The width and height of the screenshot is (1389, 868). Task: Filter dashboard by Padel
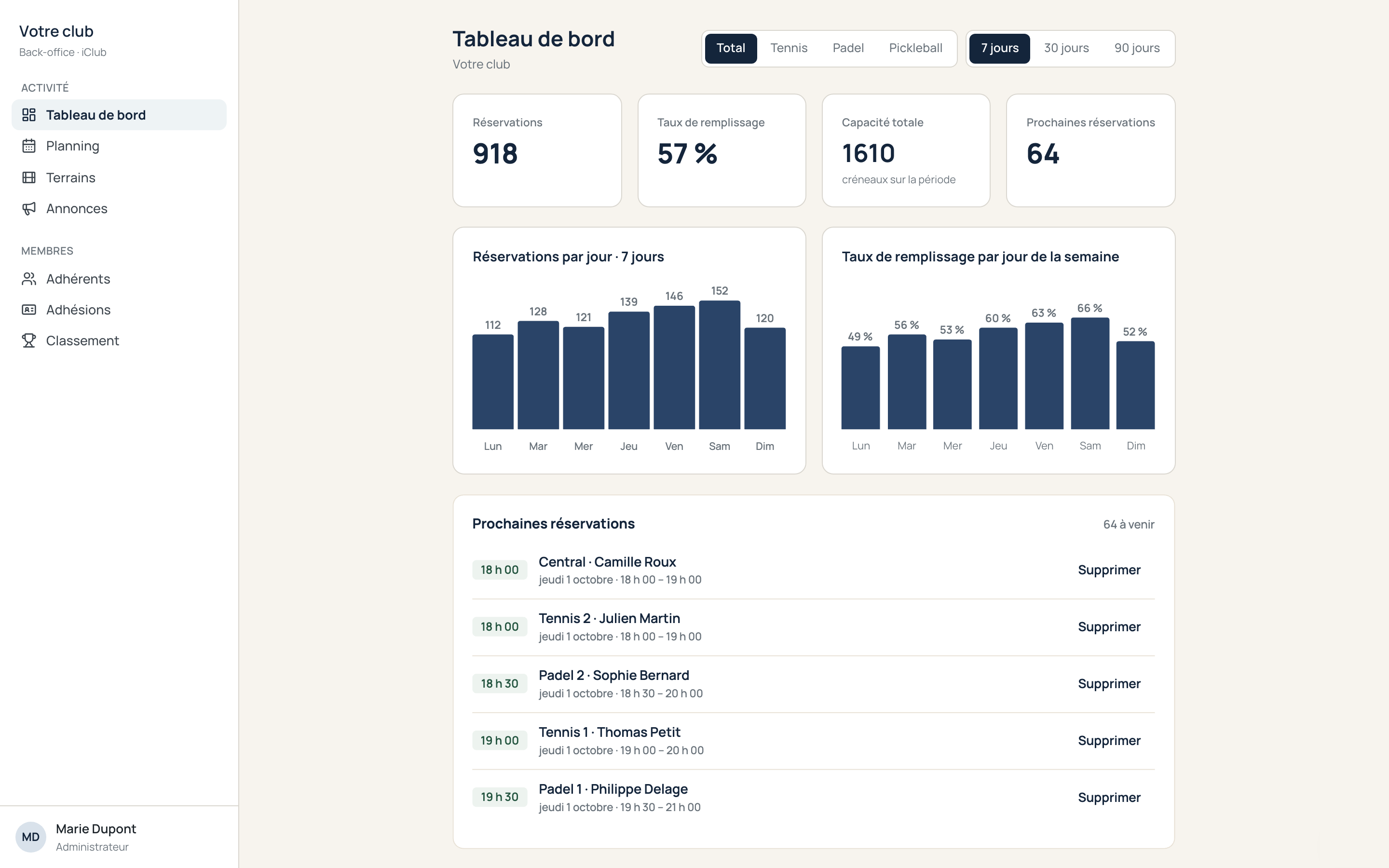click(x=848, y=48)
